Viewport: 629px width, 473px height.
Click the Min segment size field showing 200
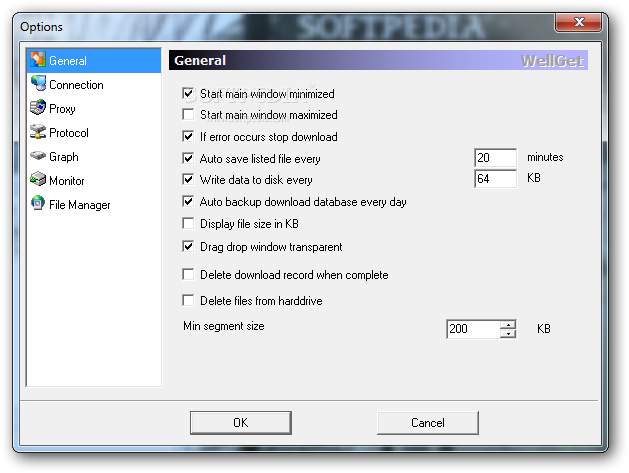tap(473, 329)
